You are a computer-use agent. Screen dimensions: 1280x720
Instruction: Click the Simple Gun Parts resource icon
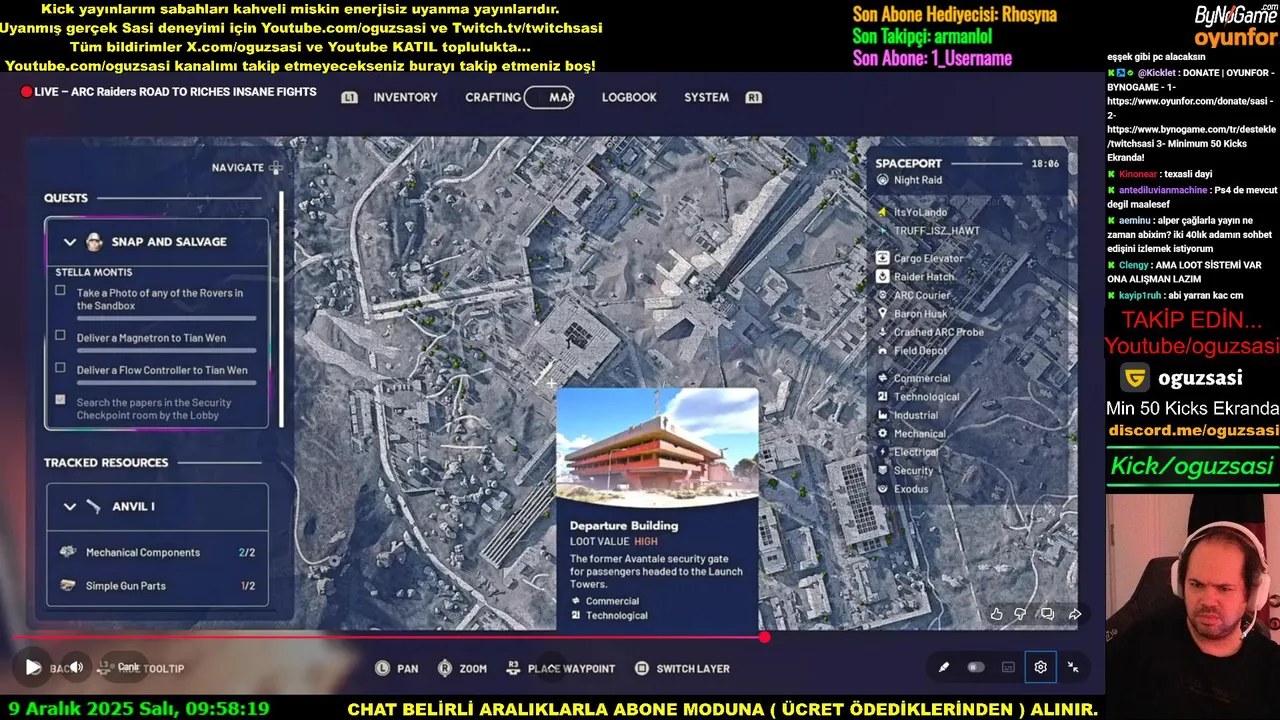click(68, 585)
